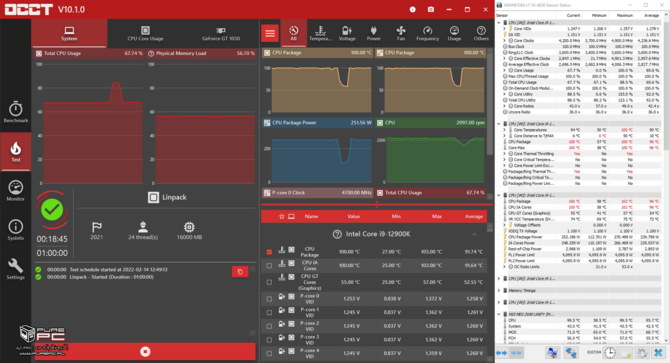Switch to the GeForce GT 1030 tab

pyautogui.click(x=221, y=33)
